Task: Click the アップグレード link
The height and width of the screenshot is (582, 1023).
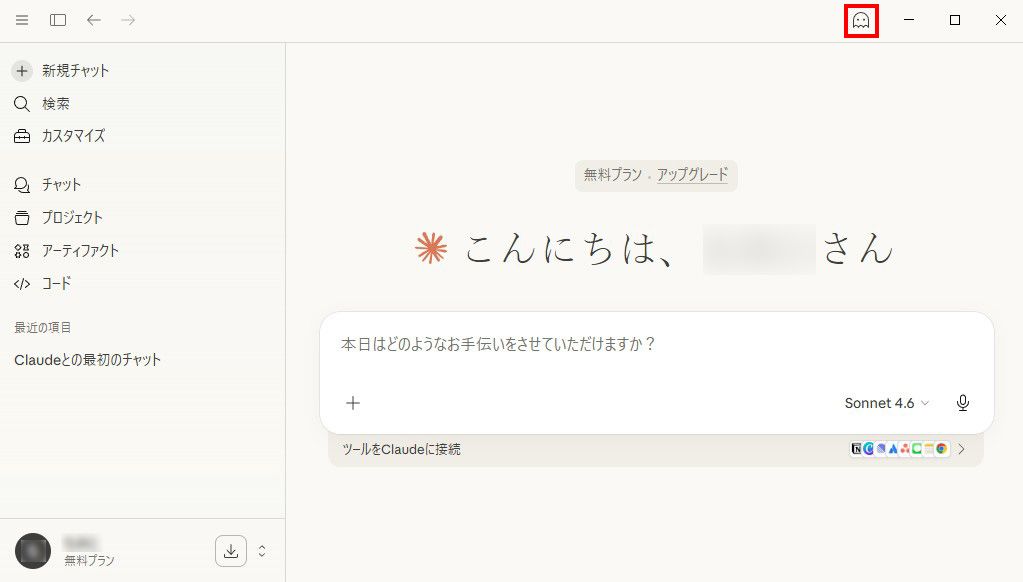Action: pos(693,175)
